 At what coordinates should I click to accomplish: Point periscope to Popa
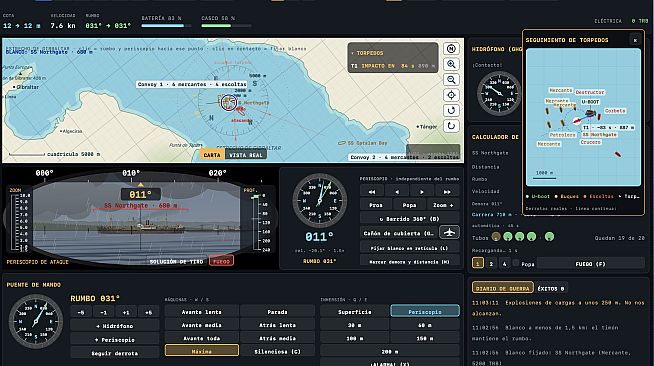tap(409, 205)
